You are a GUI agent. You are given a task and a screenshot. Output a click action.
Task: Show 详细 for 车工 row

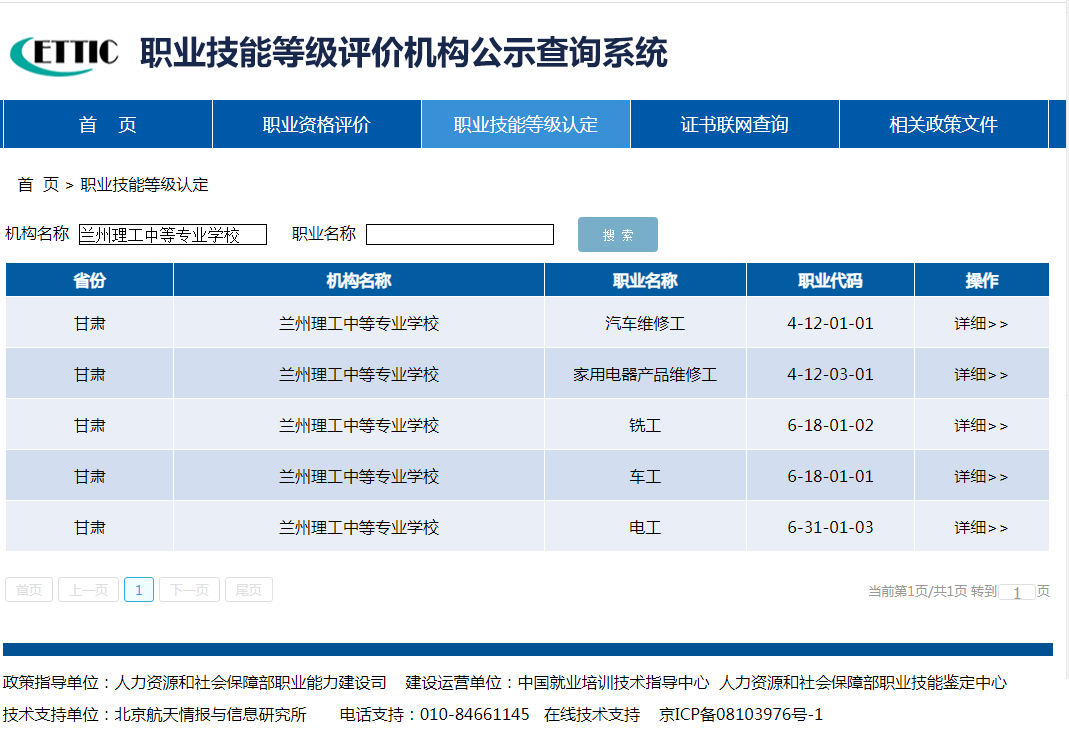pyautogui.click(x=981, y=477)
